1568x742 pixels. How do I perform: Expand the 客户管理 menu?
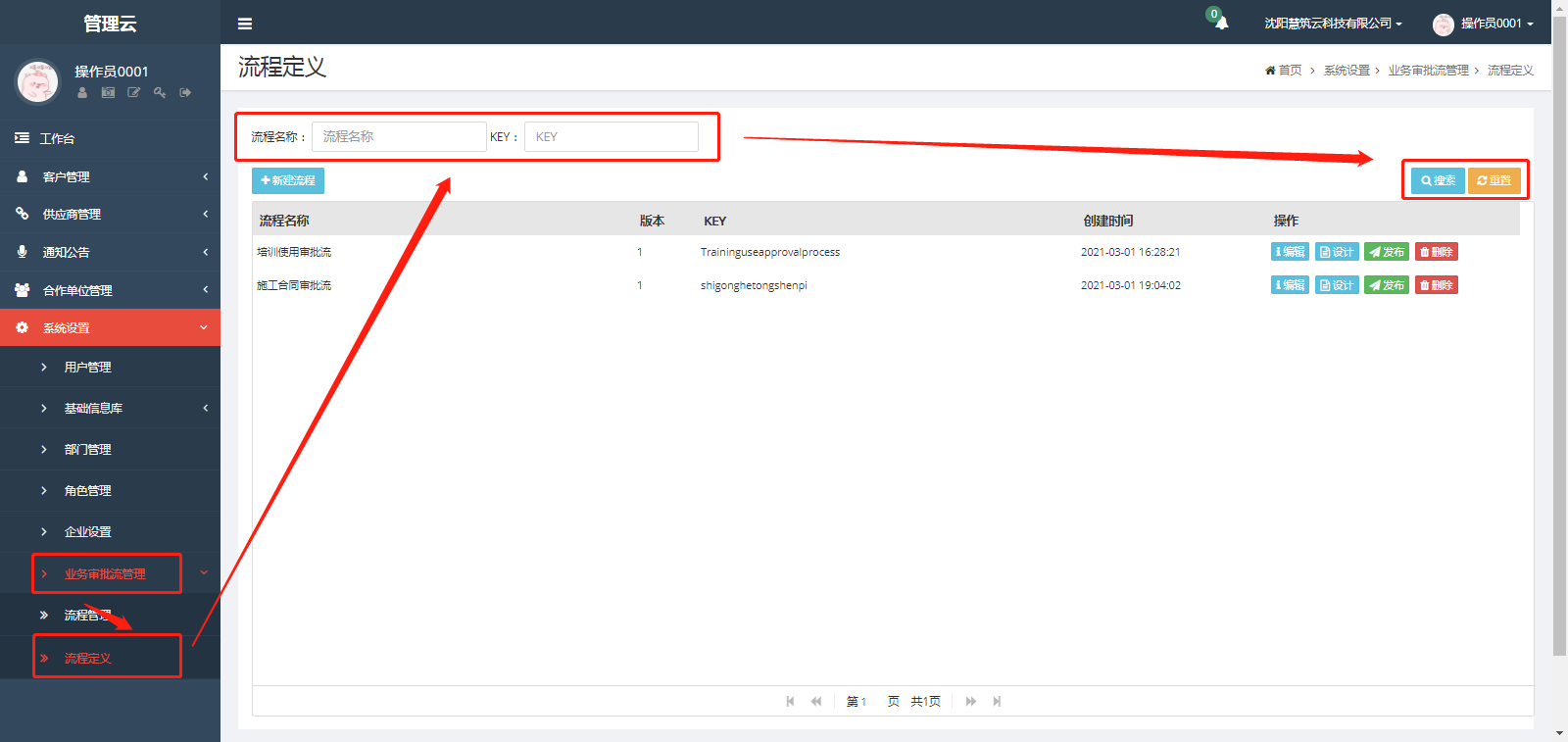tap(110, 176)
